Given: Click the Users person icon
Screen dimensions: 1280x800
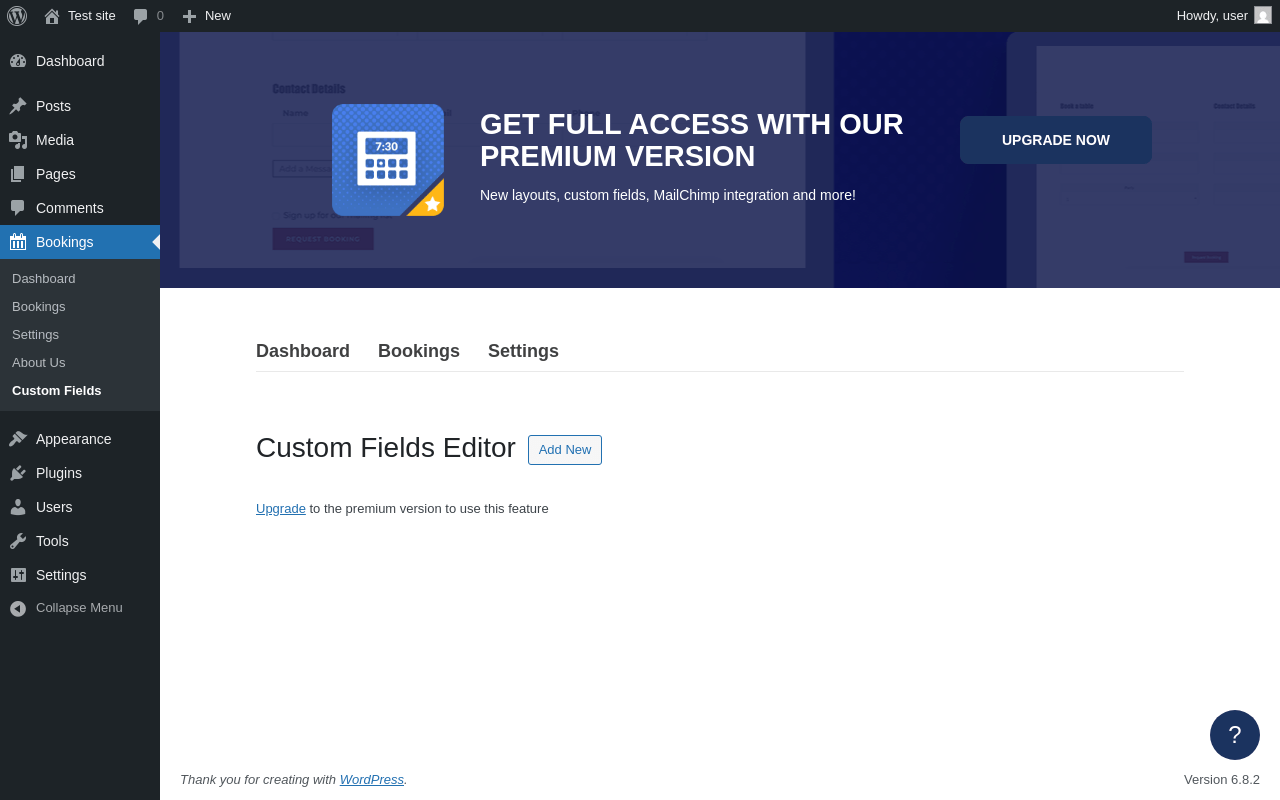Looking at the screenshot, I should click(x=18, y=507).
